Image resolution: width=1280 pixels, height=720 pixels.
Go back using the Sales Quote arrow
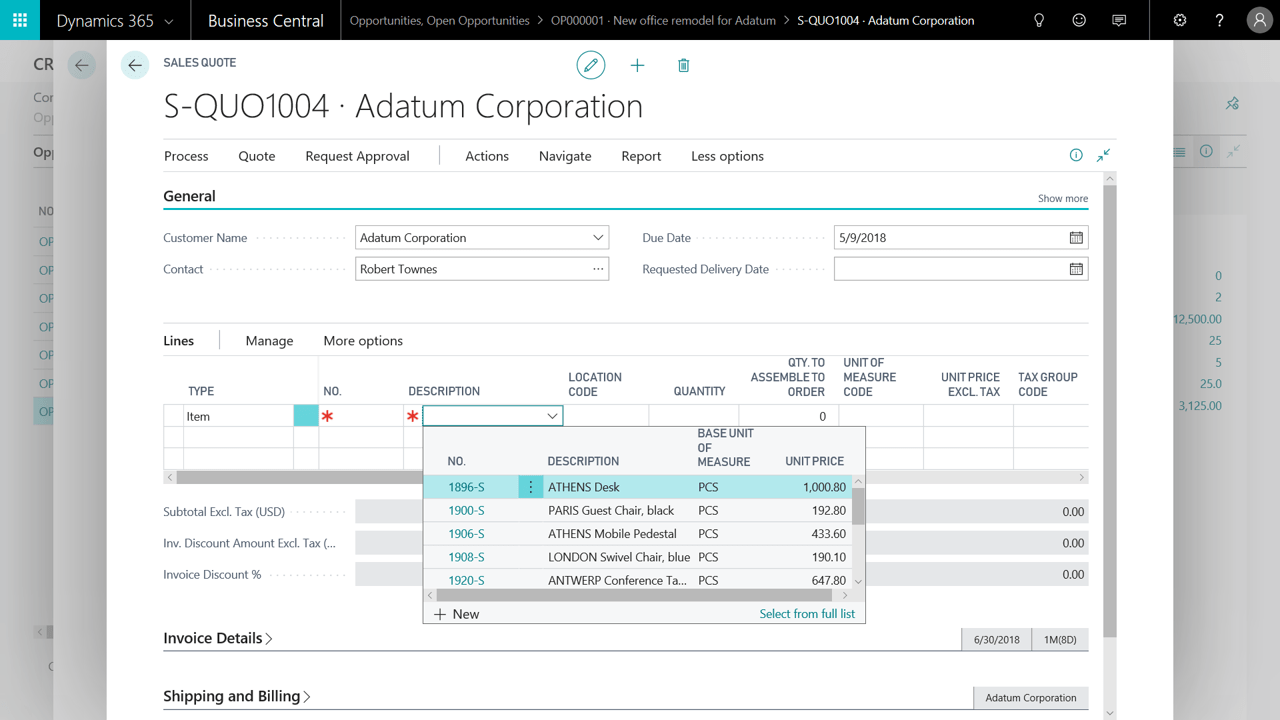[x=135, y=66]
